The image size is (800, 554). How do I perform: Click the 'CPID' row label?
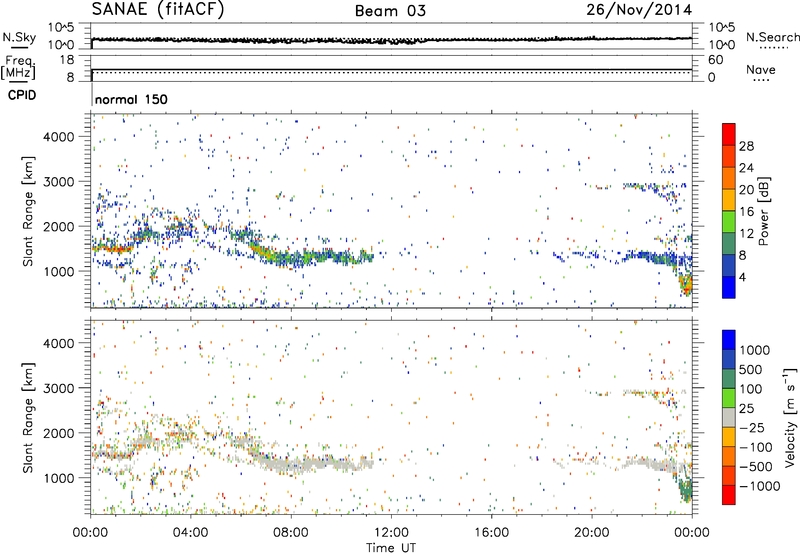22,95
